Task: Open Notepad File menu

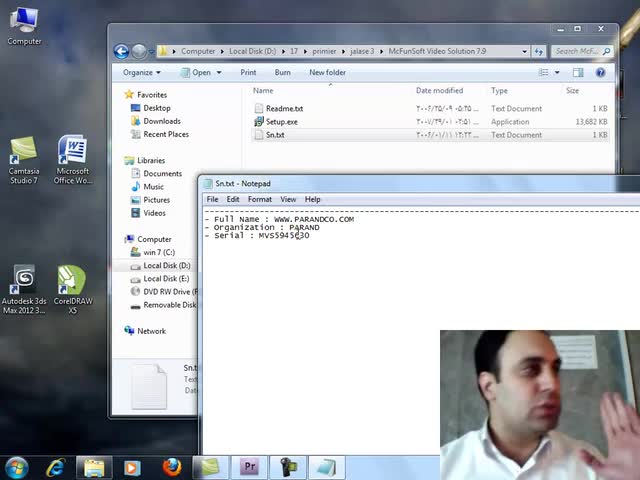Action: pyautogui.click(x=212, y=199)
